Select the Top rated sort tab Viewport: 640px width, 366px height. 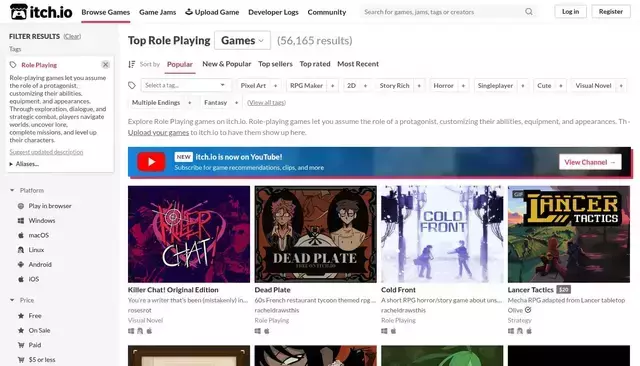(x=315, y=64)
